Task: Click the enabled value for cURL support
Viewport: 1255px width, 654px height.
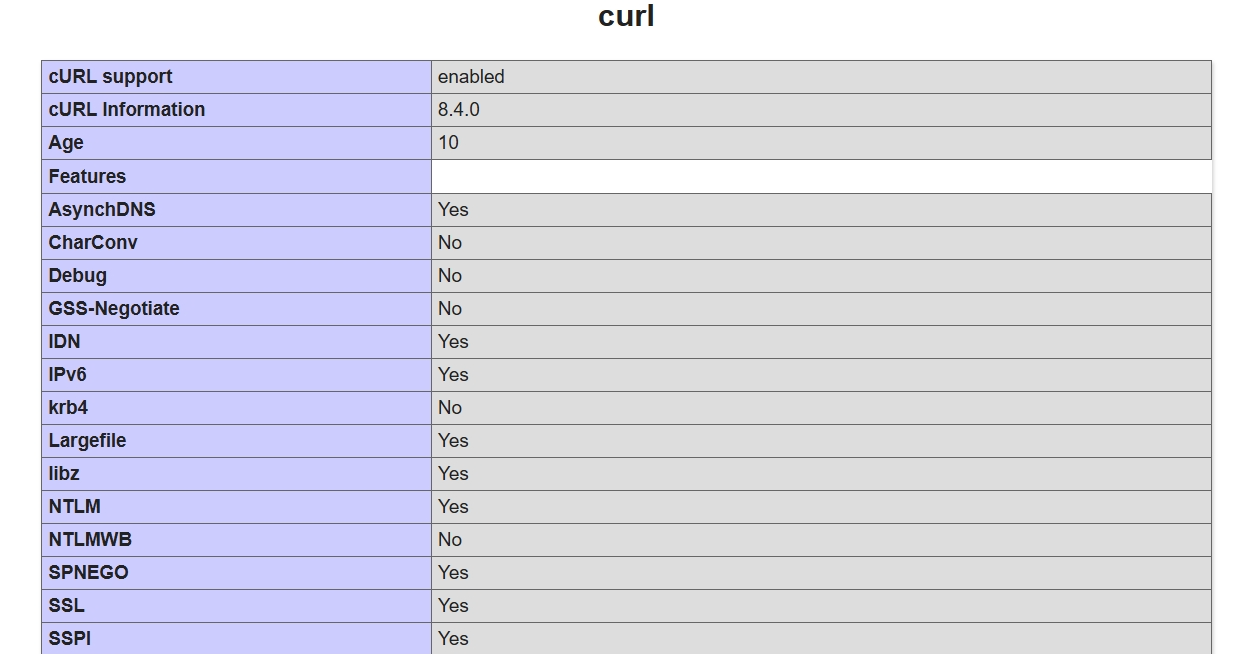Action: [x=471, y=77]
